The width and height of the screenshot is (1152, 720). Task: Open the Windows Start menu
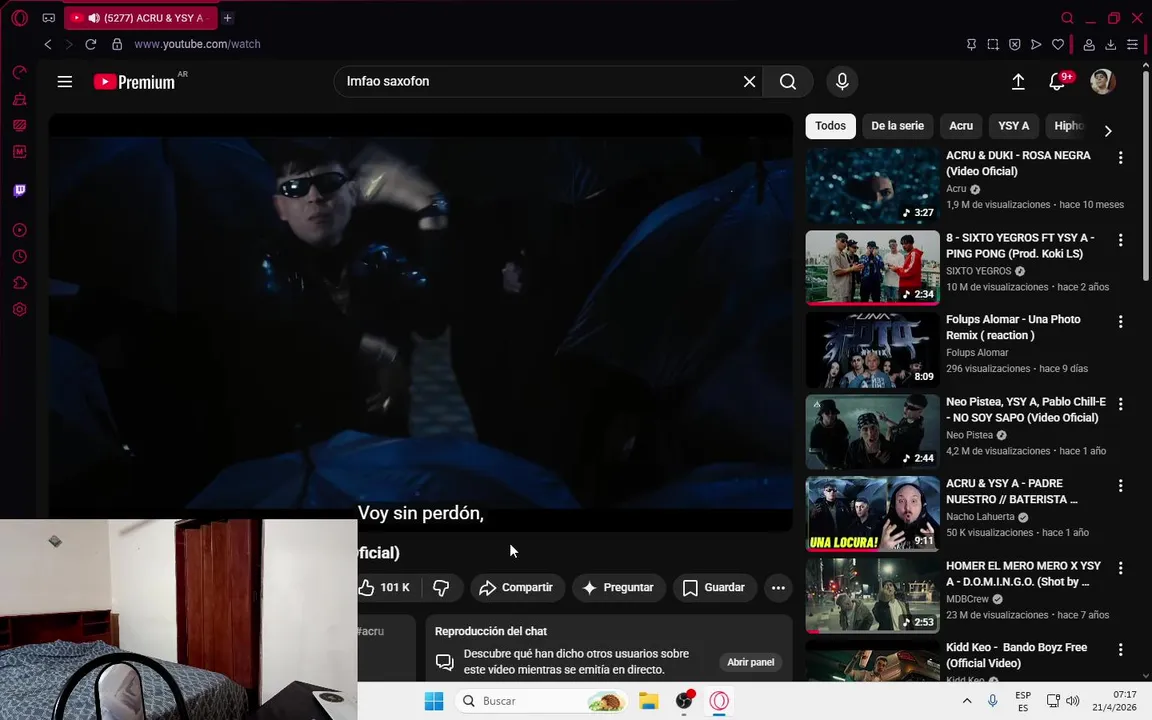(x=434, y=701)
